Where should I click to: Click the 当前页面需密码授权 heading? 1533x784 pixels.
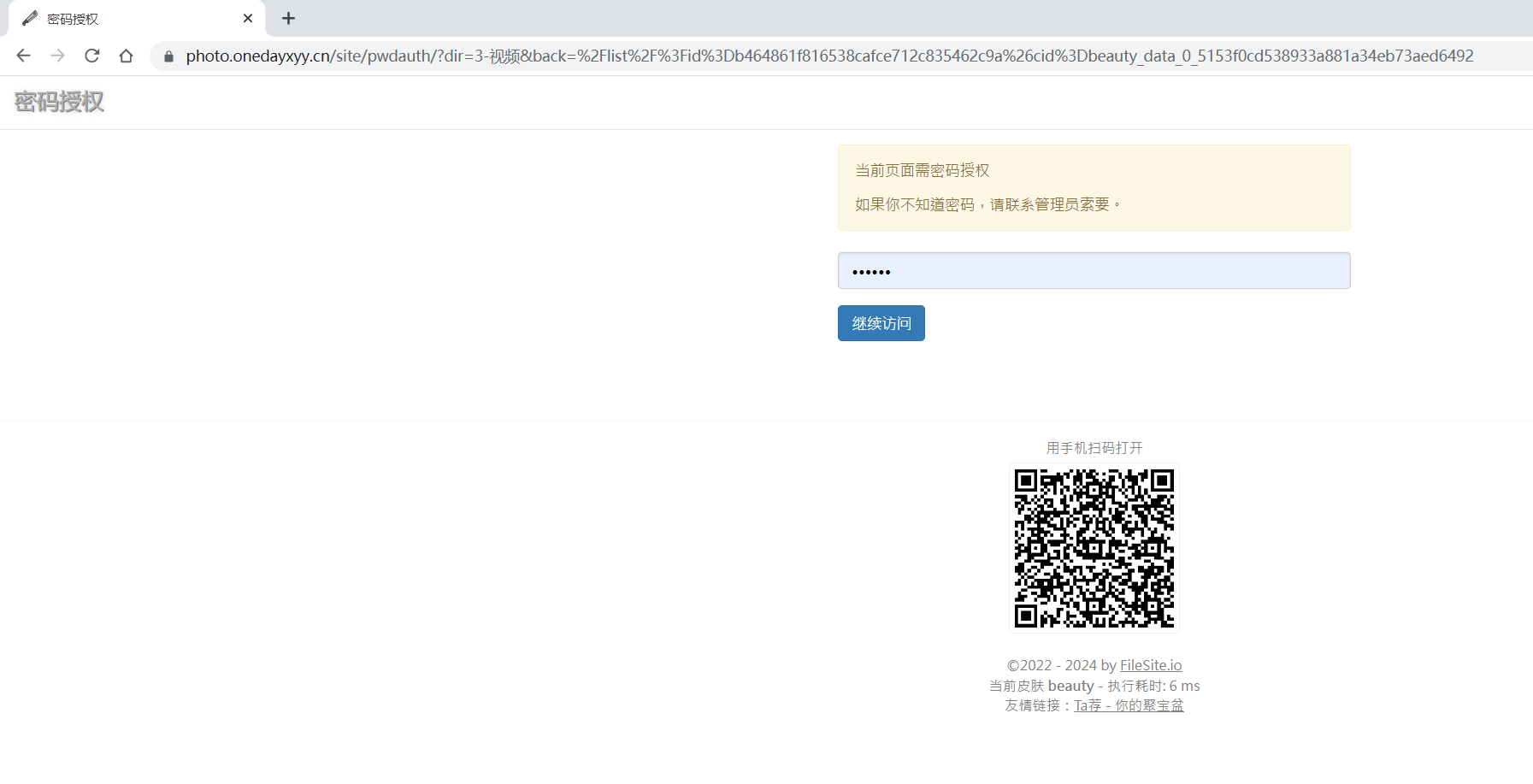[923, 170]
